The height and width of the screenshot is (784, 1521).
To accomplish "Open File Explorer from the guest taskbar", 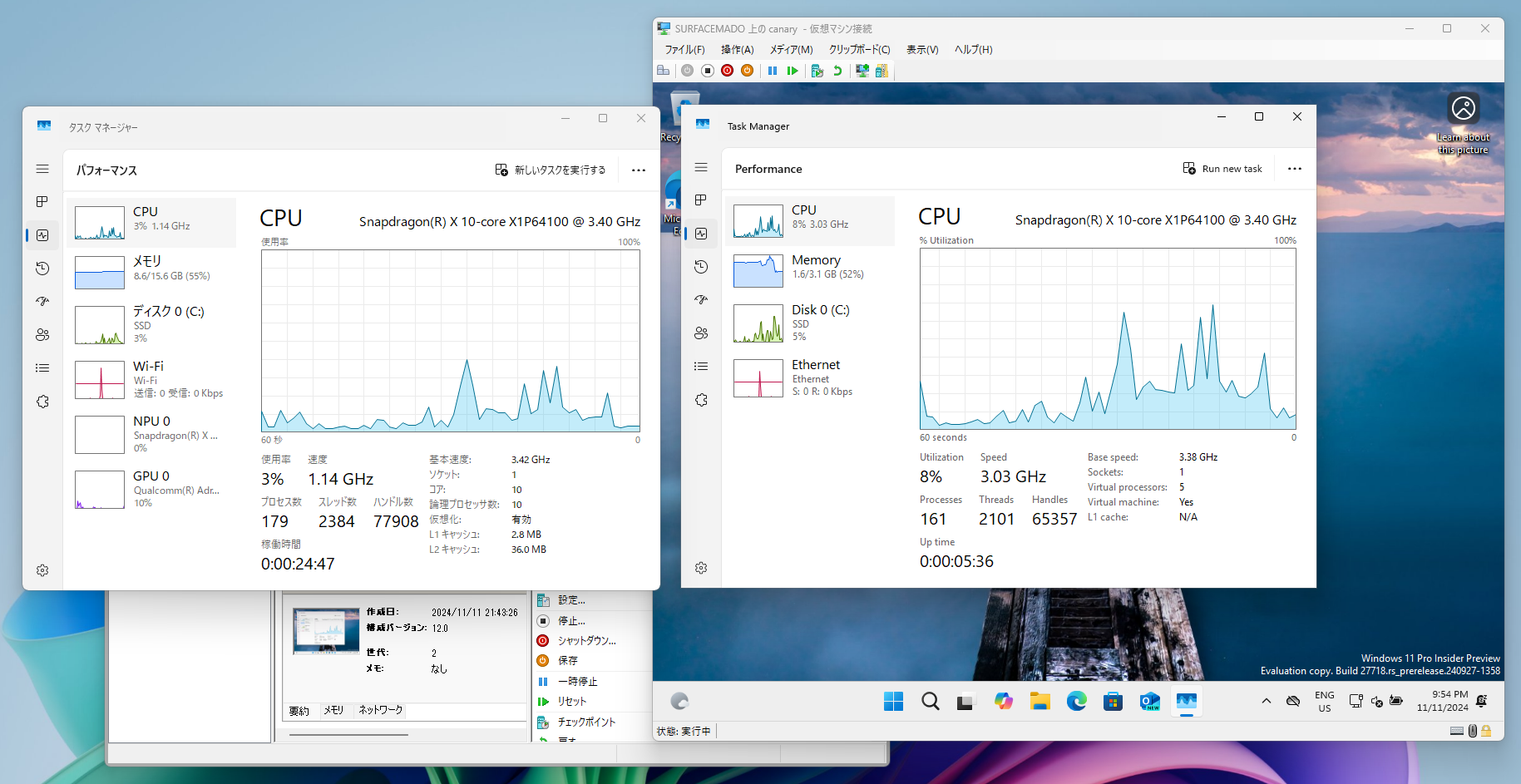I will pos(1040,702).
